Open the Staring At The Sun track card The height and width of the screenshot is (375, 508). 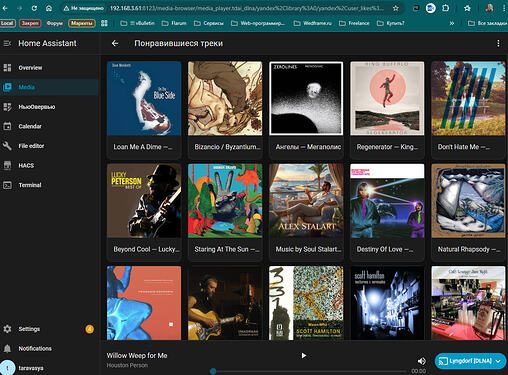(225, 212)
